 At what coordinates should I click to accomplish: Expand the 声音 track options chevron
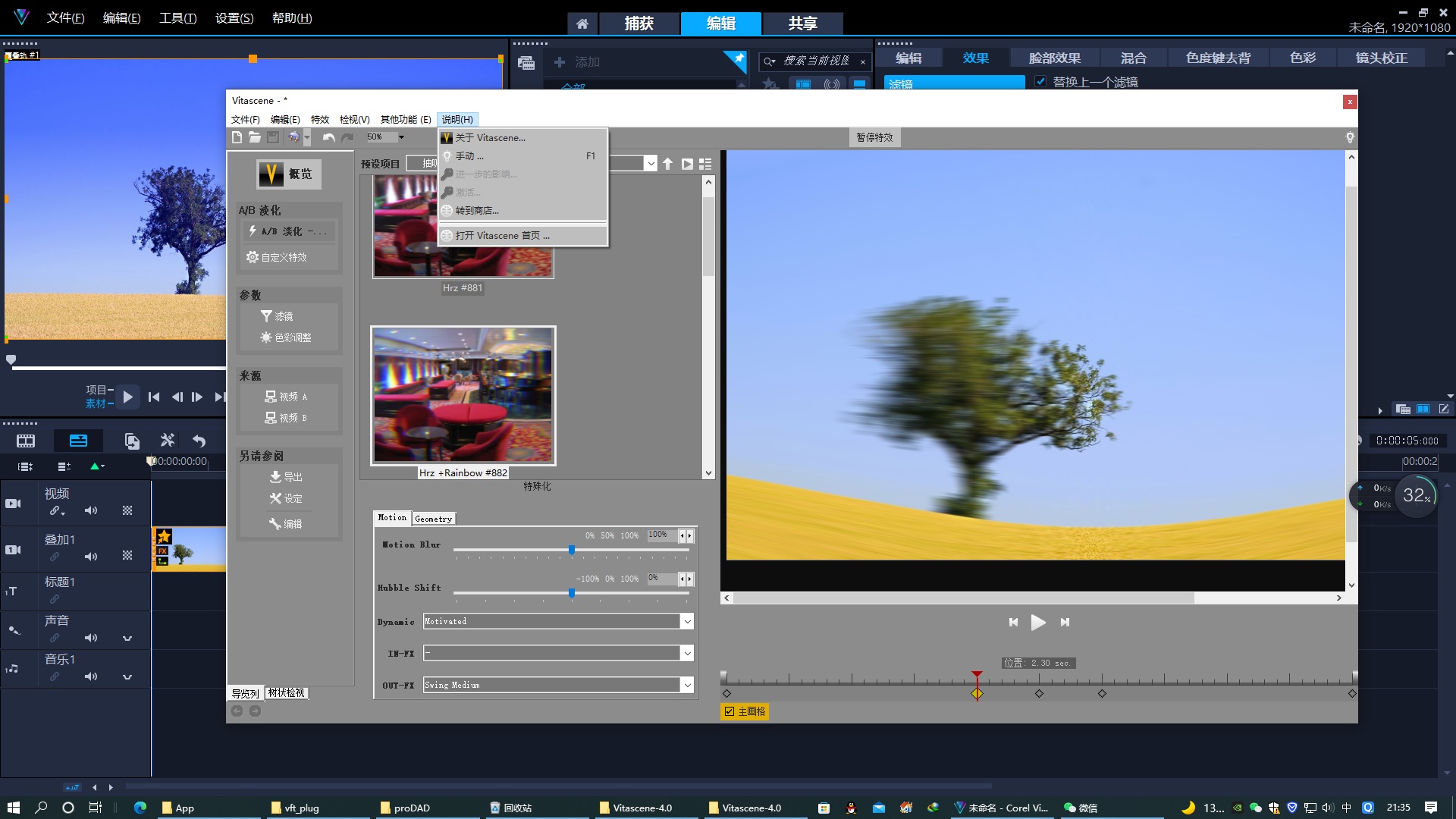(x=127, y=639)
